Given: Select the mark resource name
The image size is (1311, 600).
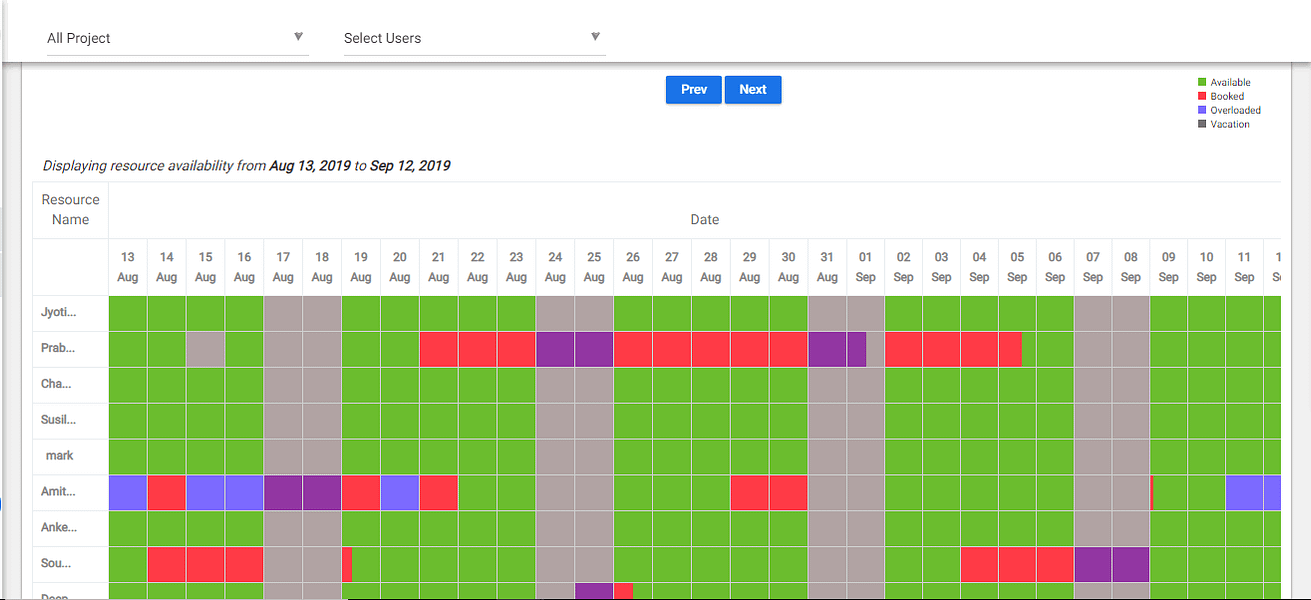Looking at the screenshot, I should 60,456.
